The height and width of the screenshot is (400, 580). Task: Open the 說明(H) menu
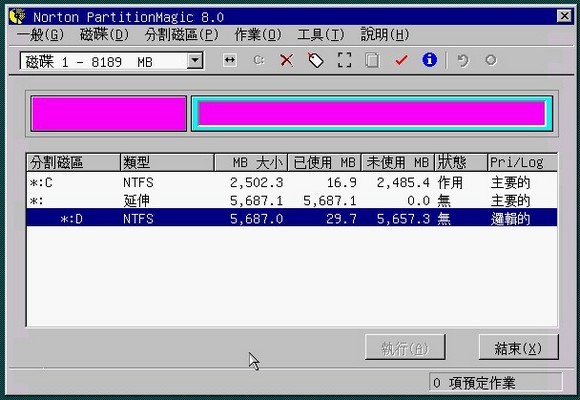tap(385, 35)
